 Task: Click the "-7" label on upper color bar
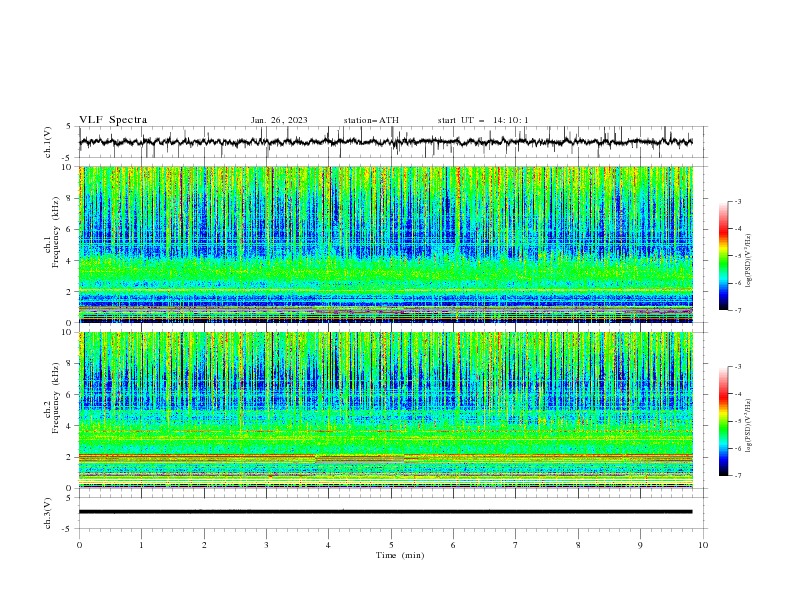(738, 310)
